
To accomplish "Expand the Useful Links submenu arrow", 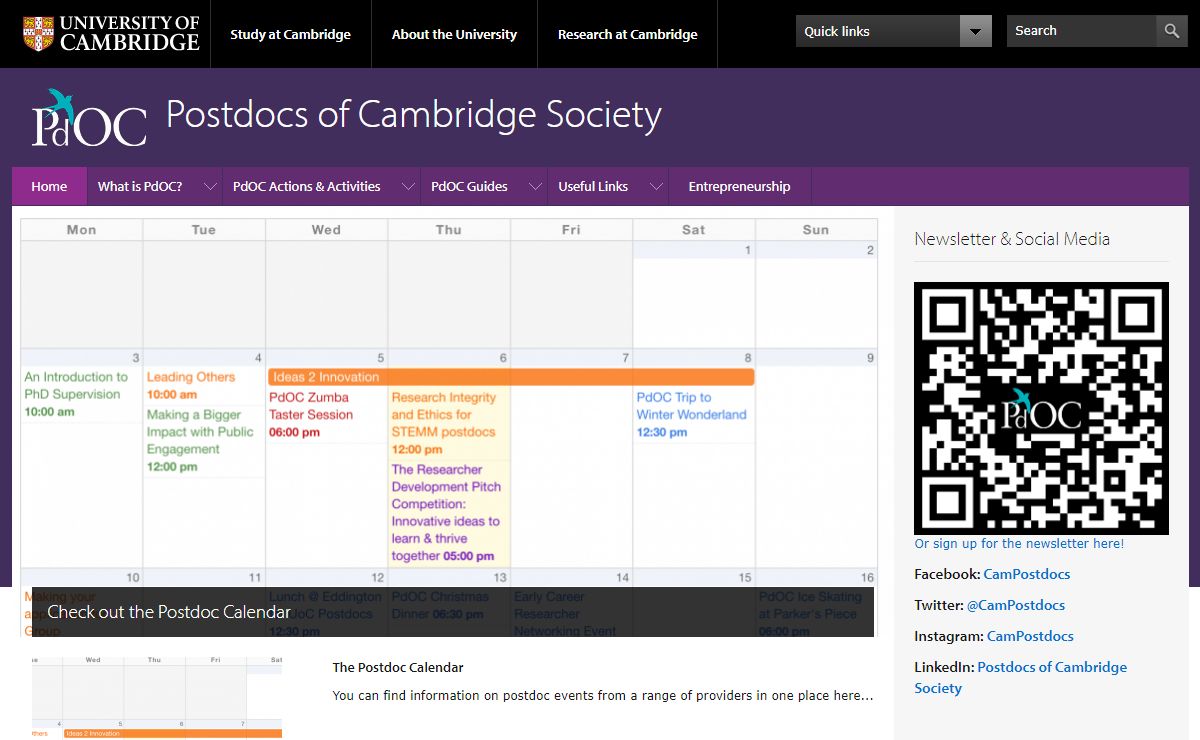I will [x=656, y=186].
